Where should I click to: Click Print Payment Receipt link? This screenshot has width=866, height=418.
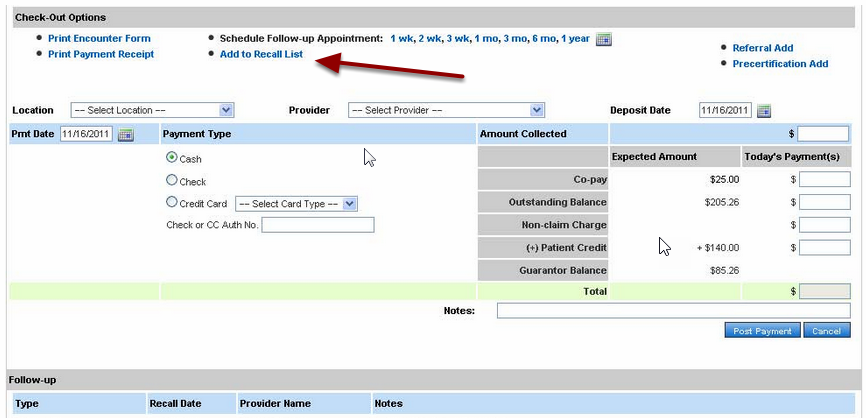pyautogui.click(x=101, y=54)
